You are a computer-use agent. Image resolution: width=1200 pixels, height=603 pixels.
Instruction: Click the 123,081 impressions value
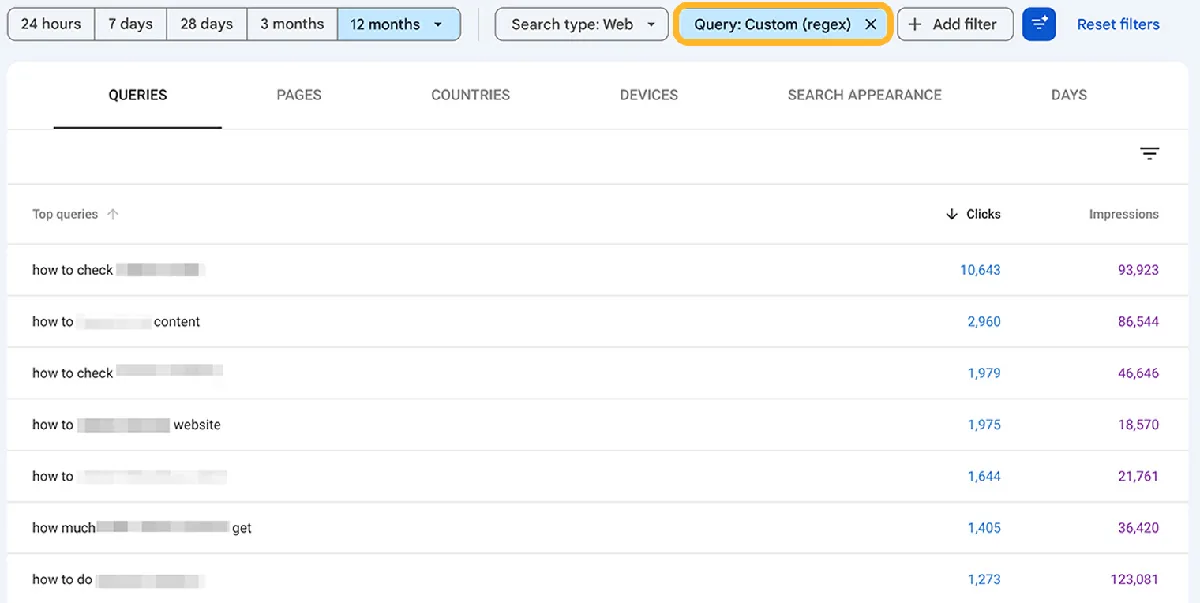click(x=1135, y=579)
